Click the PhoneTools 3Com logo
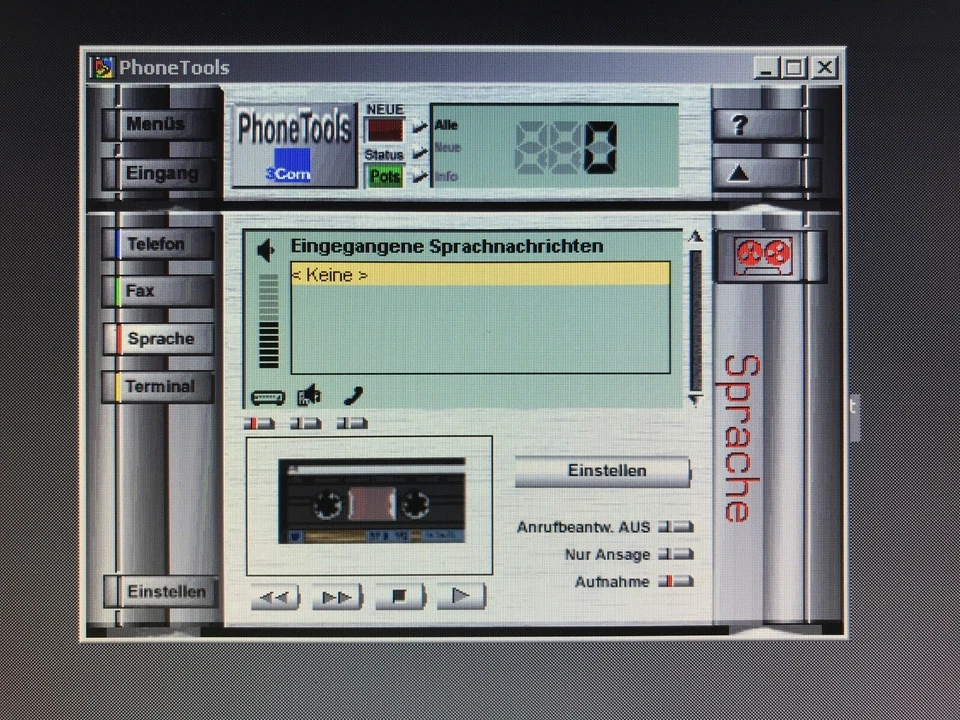Viewport: 960px width, 720px height. click(294, 146)
